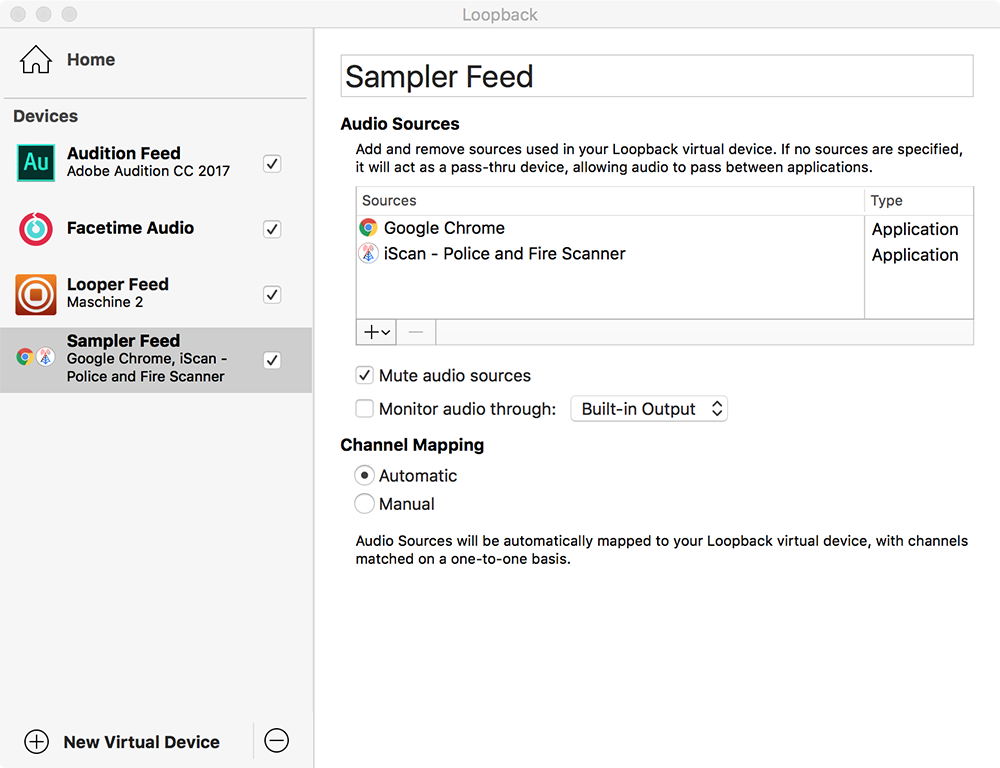
Task: Click the remove source minus button
Action: coord(416,332)
